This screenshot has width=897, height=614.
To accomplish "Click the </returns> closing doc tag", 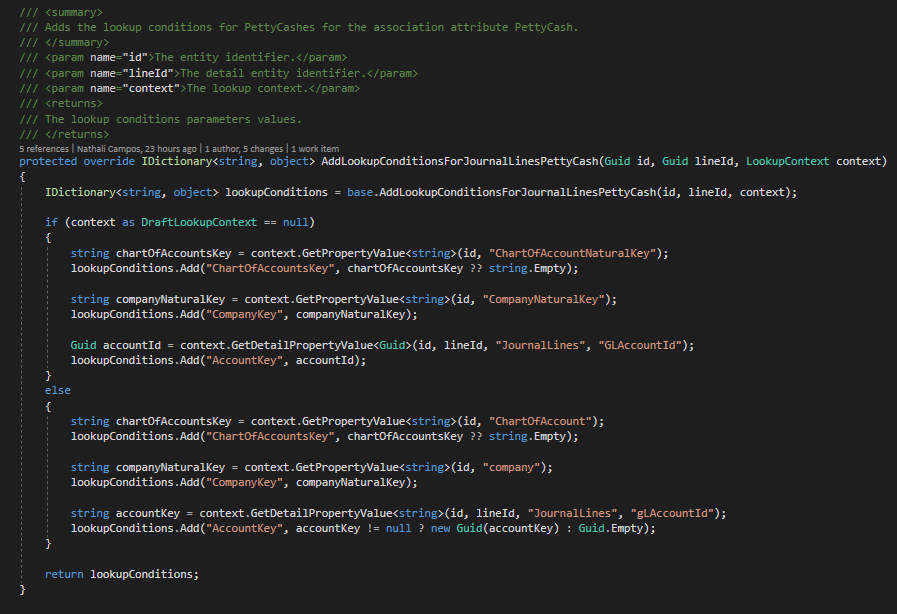I will click(77, 134).
